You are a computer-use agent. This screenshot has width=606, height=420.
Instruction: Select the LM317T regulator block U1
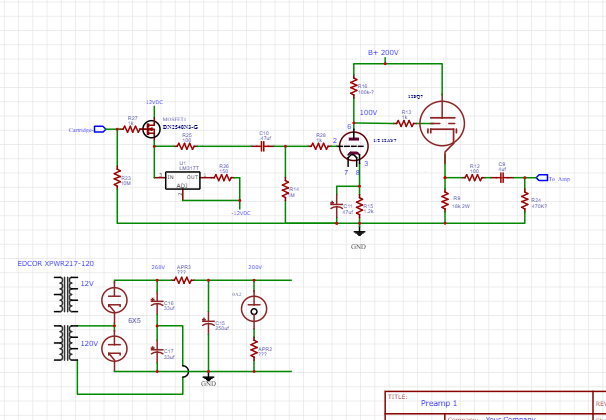point(183,180)
